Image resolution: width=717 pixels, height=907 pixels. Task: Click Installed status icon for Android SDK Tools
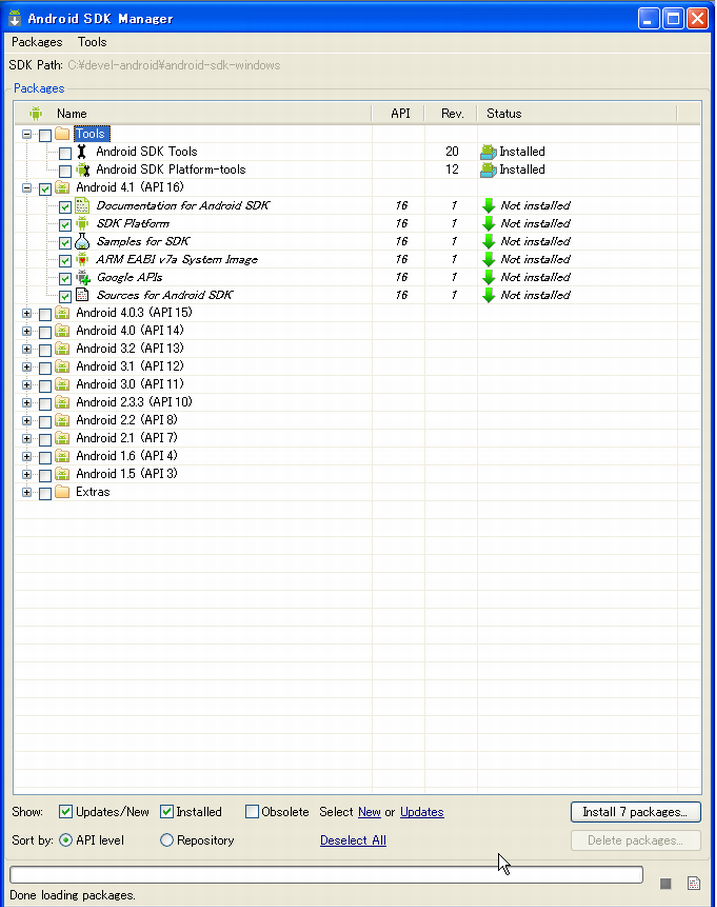click(x=489, y=152)
